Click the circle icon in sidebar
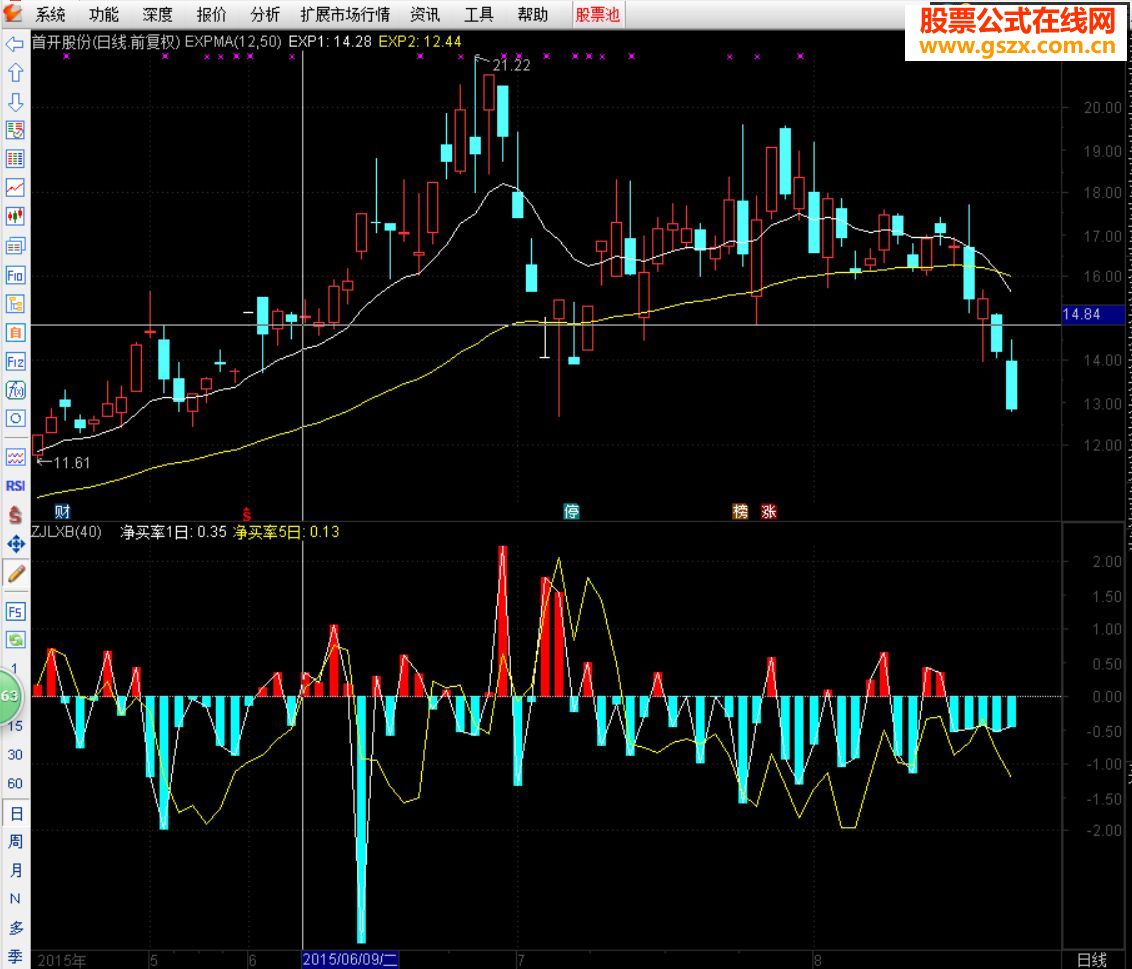Image resolution: width=1132 pixels, height=969 pixels. point(15,418)
